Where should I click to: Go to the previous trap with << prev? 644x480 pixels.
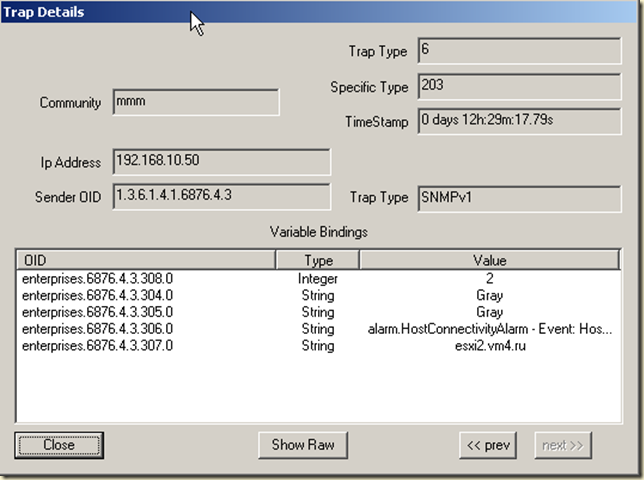tap(488, 445)
